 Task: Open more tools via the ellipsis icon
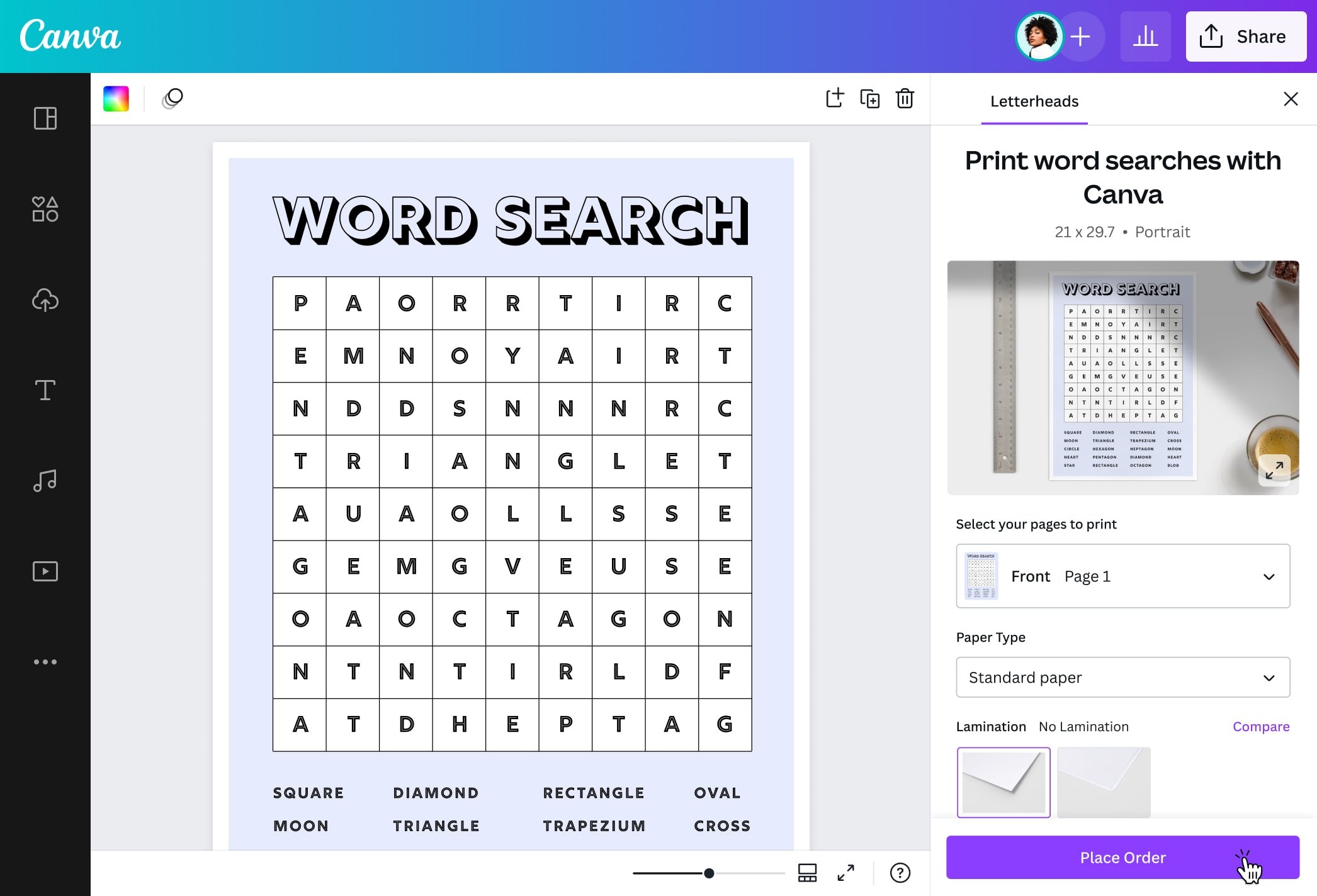pyautogui.click(x=45, y=661)
